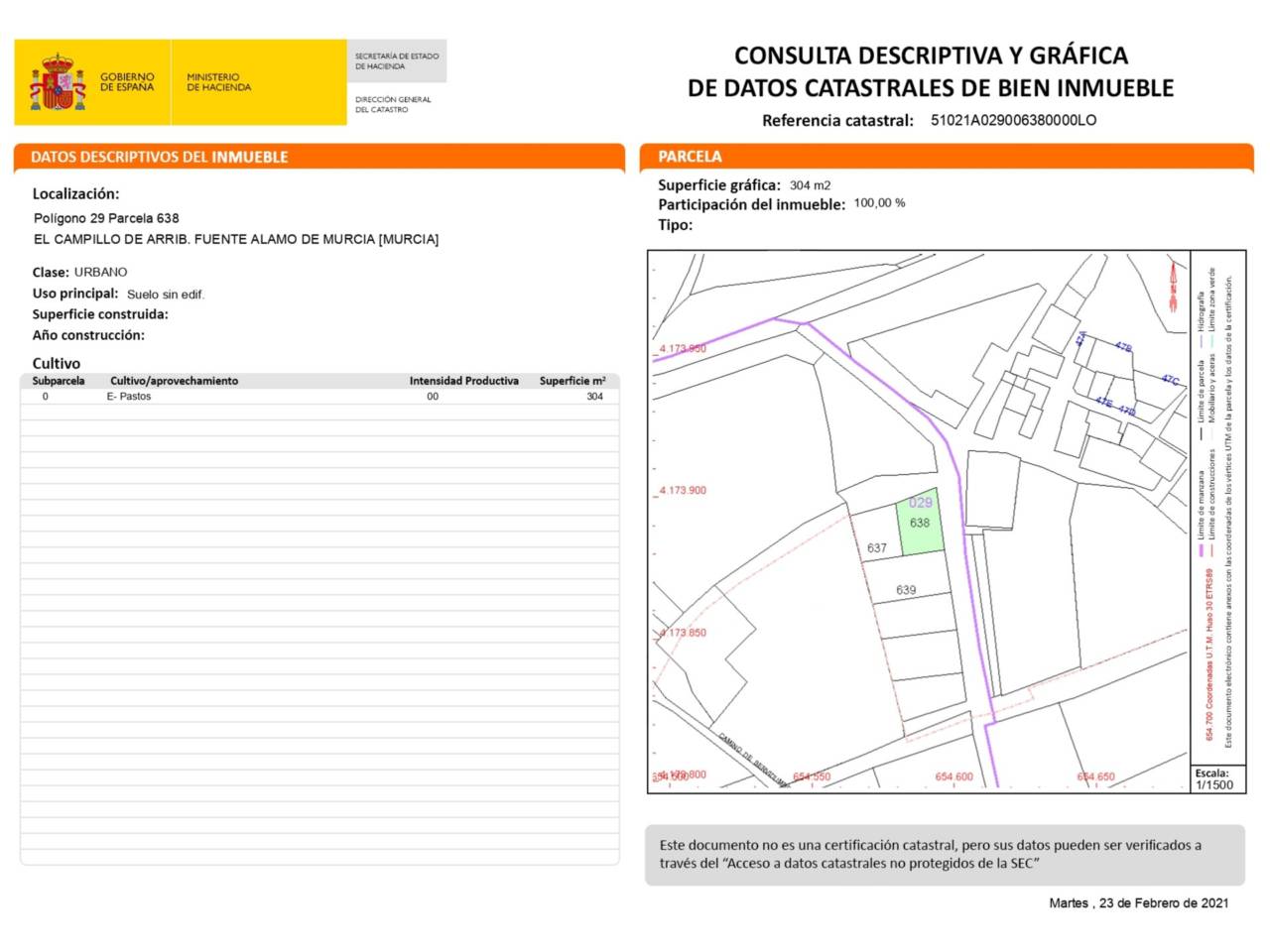The image size is (1270, 952).
Task: Click SECRETARÍA DE ESTADO DE HACIENDA label
Action: tap(397, 61)
